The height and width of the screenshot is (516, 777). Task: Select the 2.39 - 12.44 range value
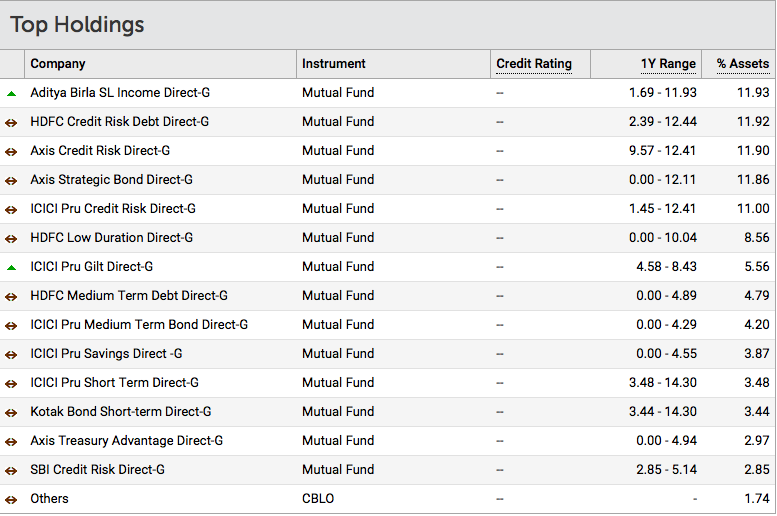click(x=663, y=121)
